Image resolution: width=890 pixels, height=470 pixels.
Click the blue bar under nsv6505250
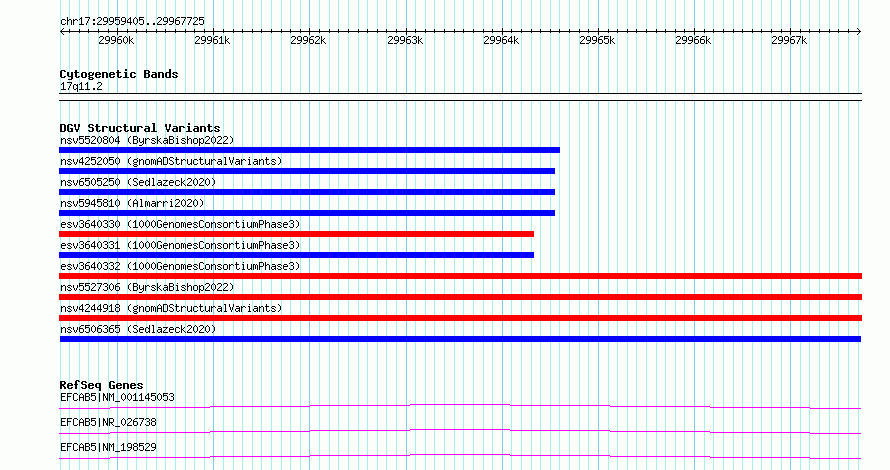307,192
